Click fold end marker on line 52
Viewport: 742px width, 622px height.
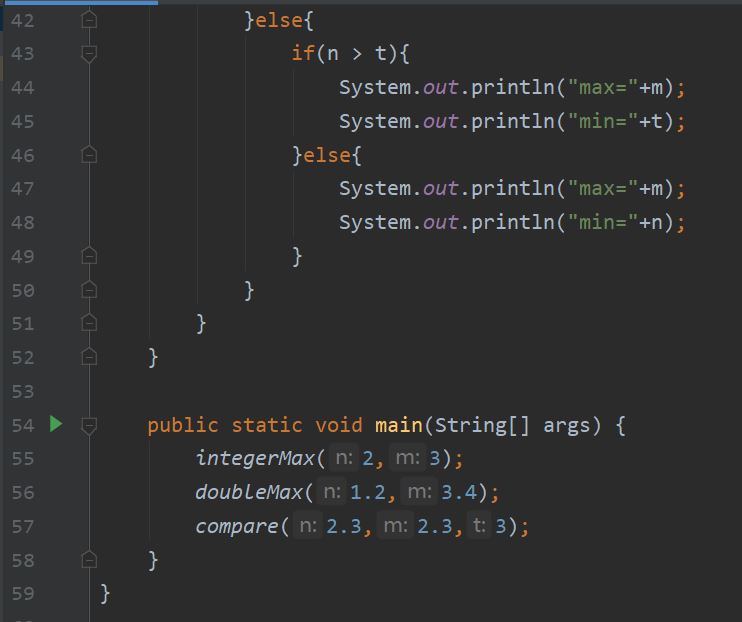(89, 357)
